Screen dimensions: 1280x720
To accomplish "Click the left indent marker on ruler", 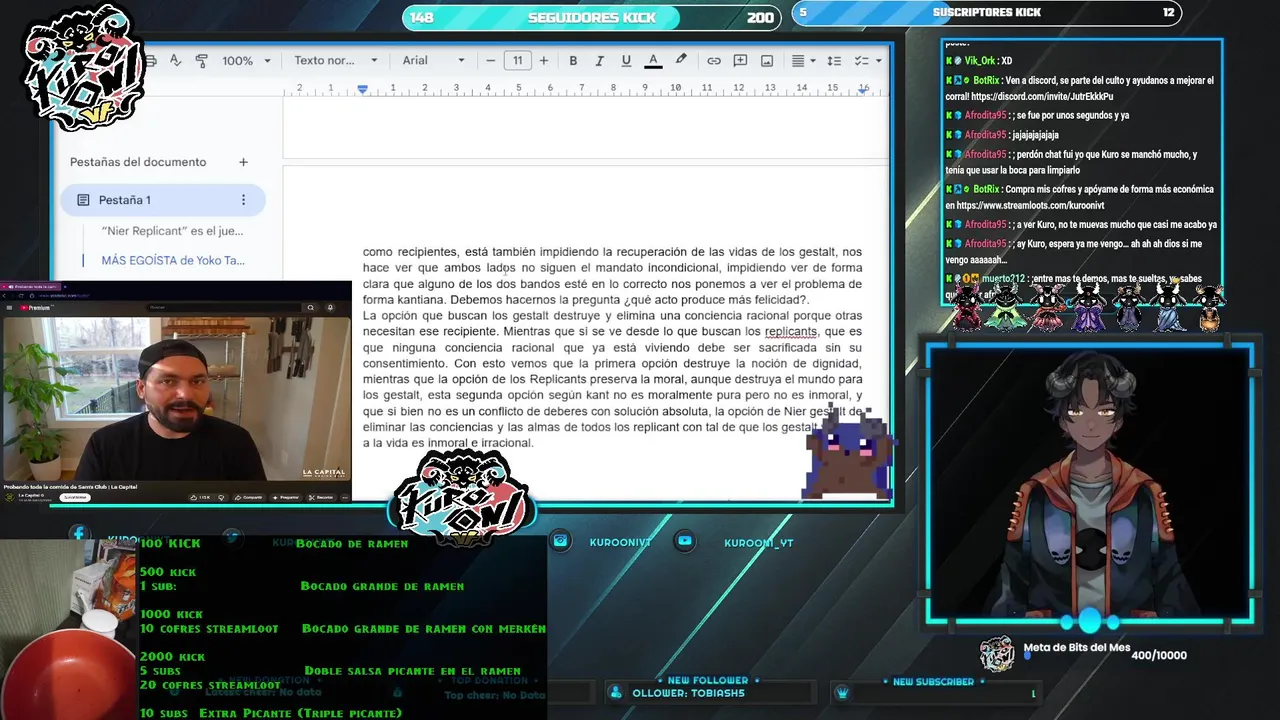I will pyautogui.click(x=362, y=89).
